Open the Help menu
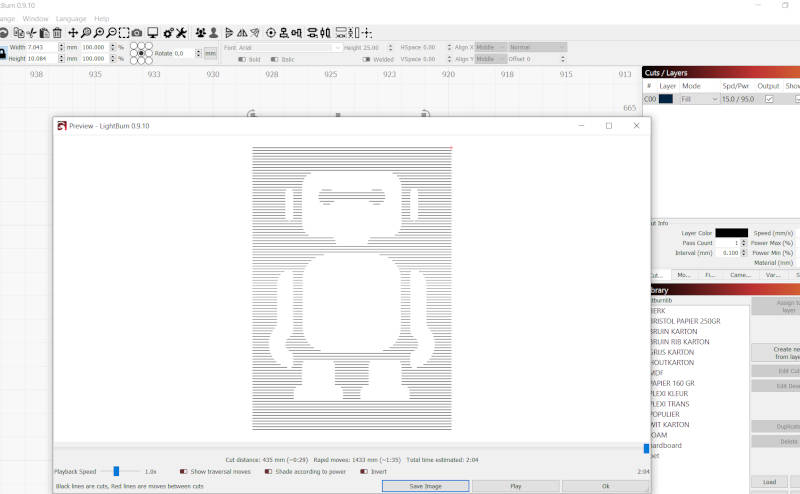 102,18
